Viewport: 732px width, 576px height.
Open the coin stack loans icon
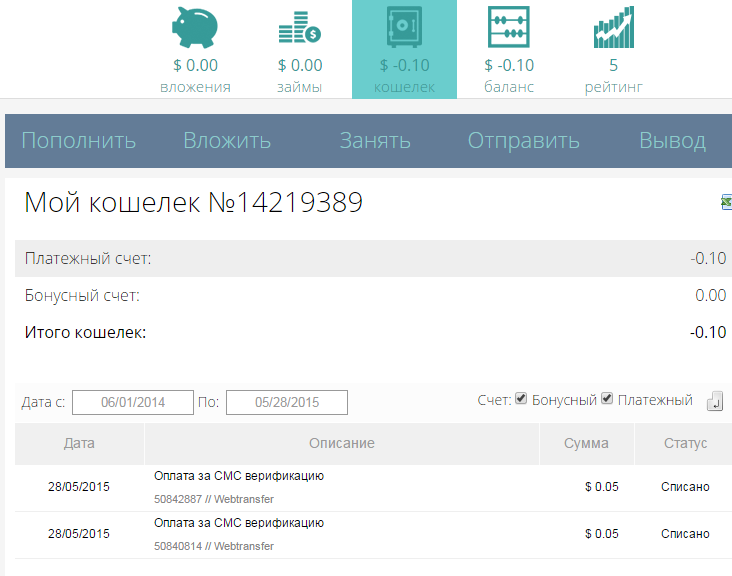coord(300,28)
